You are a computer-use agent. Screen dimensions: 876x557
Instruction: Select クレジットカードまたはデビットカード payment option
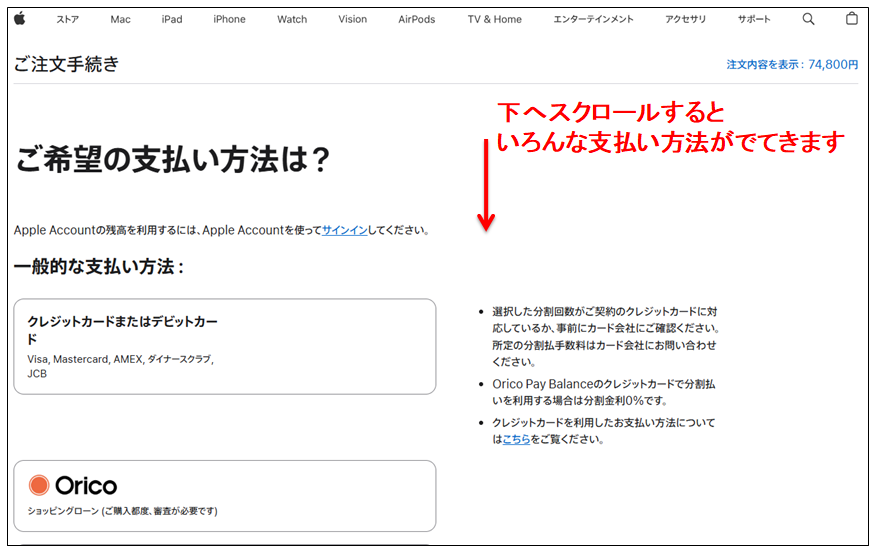[x=225, y=346]
